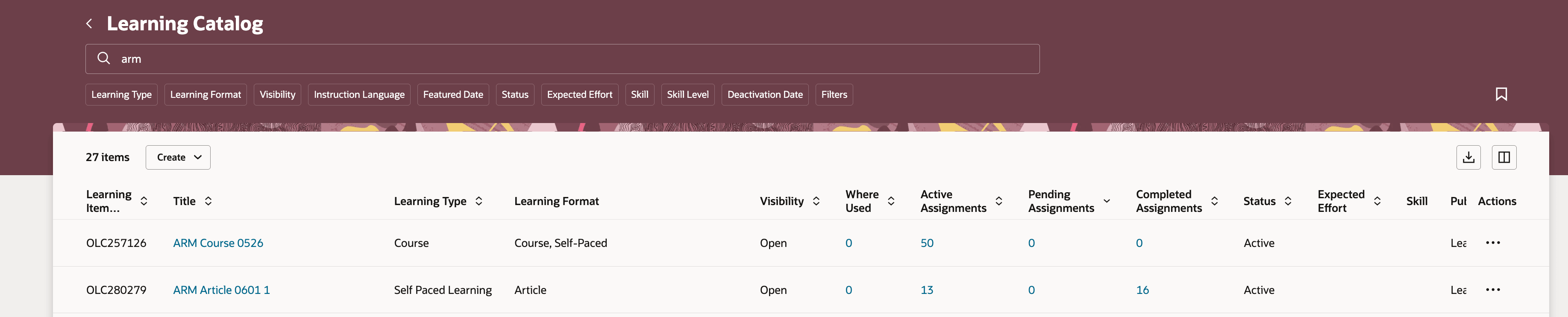The width and height of the screenshot is (1568, 317).
Task: Open the ARM Course 0526 link
Action: pyautogui.click(x=218, y=243)
